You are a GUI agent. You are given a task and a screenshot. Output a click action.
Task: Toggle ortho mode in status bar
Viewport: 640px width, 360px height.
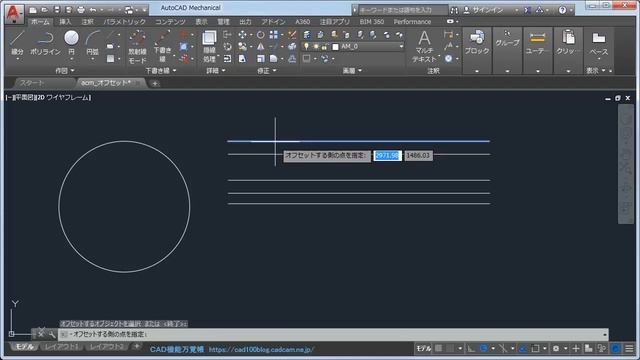pos(471,348)
